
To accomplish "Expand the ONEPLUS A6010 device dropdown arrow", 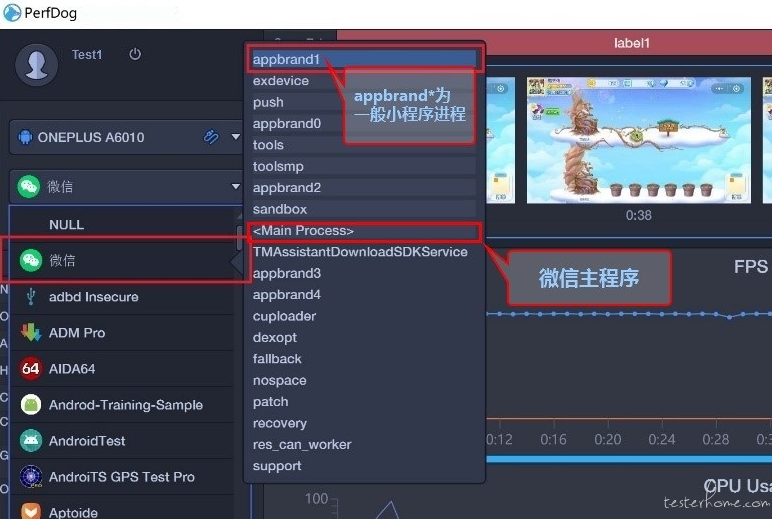I will point(235,136).
